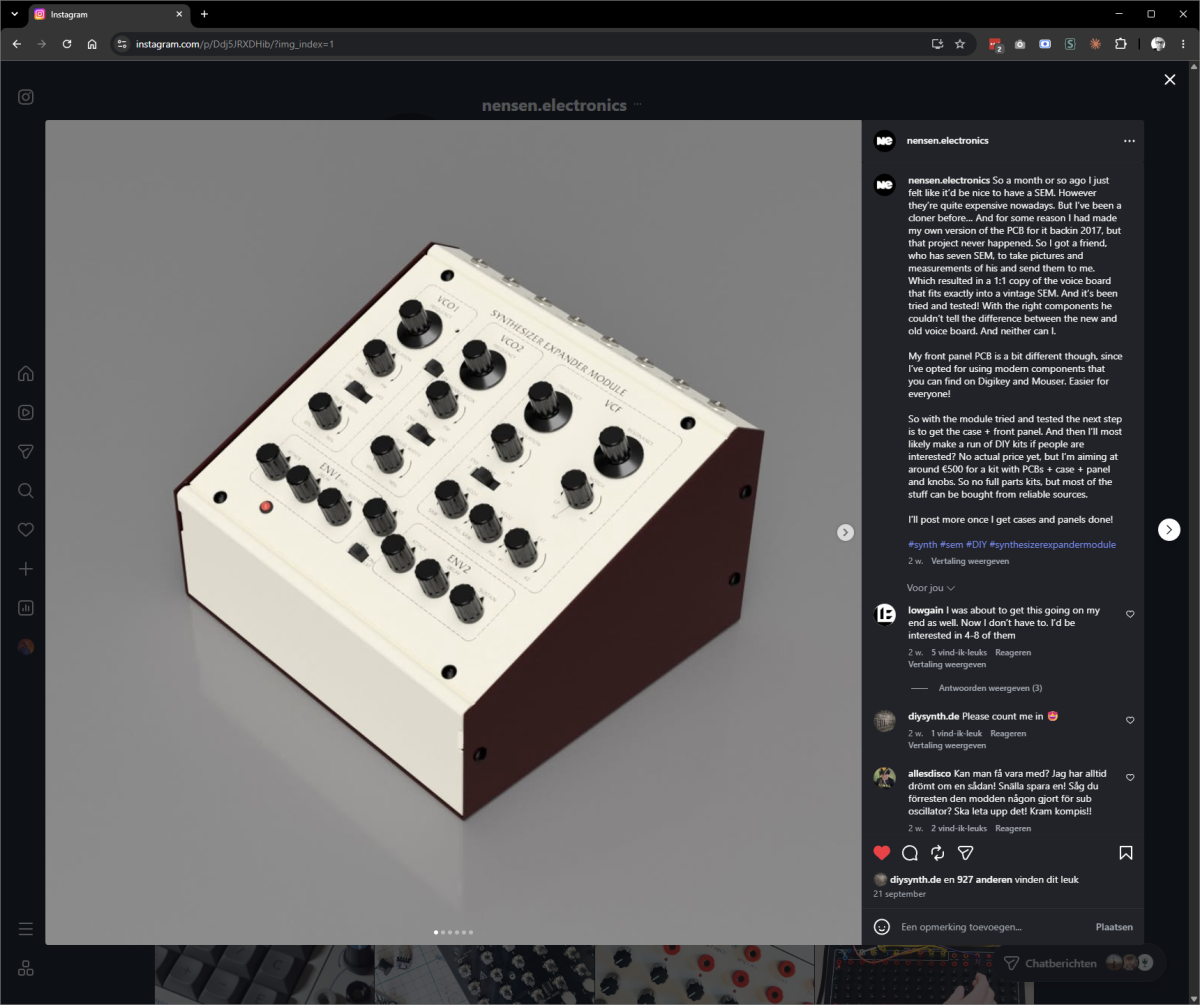The image size is (1200, 1005).
Task: Click 'Plaatsen' to post the comment
Action: [1114, 927]
